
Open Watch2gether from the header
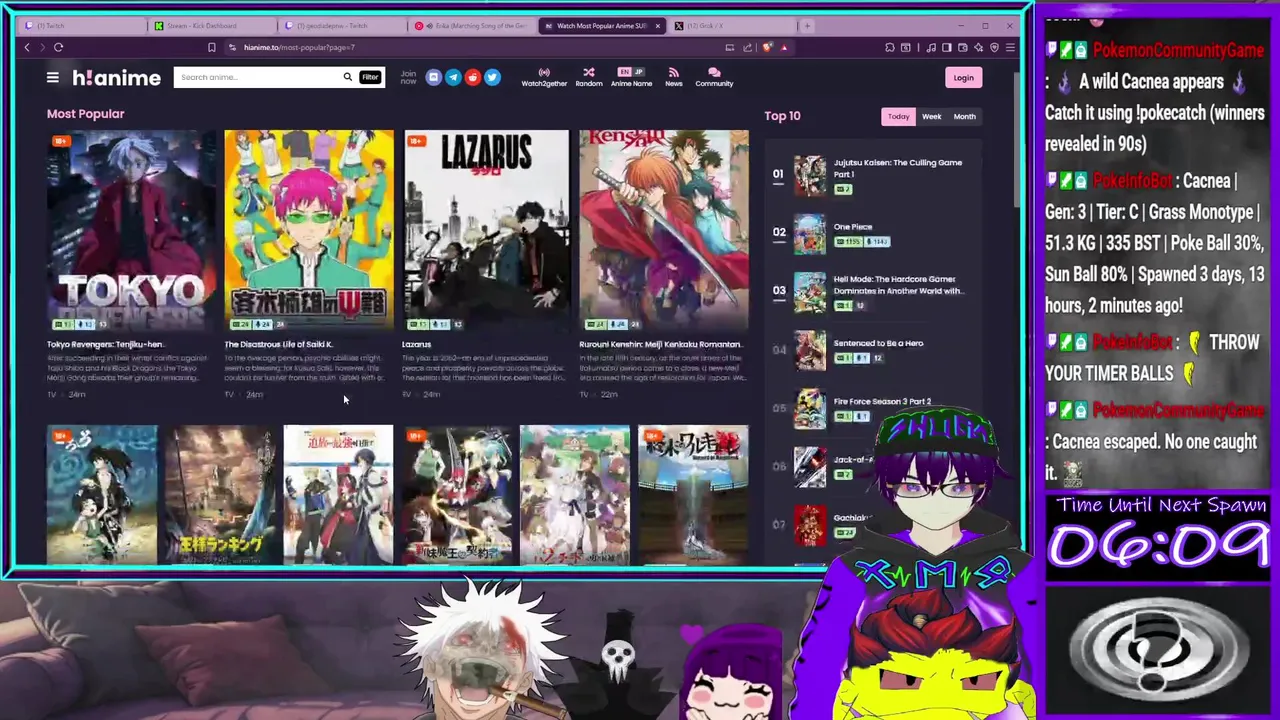point(544,77)
